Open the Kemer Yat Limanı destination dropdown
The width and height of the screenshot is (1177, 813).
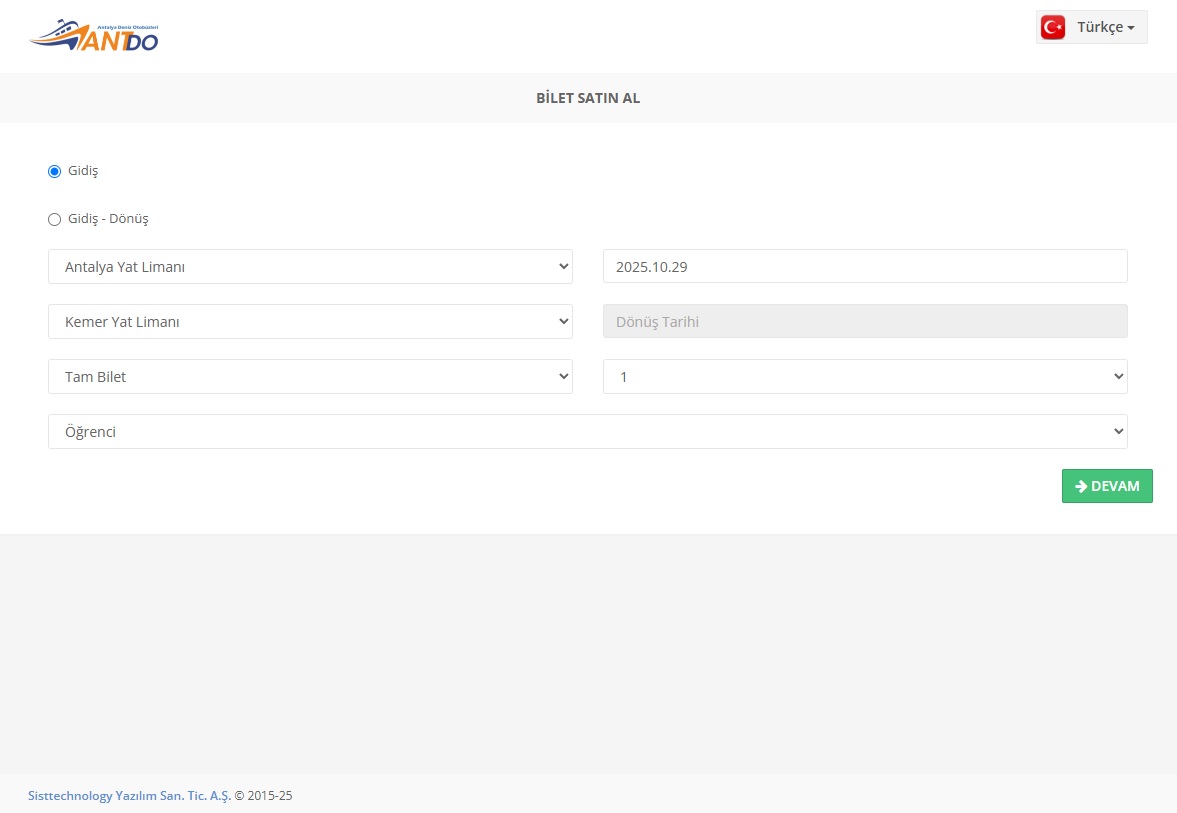pyautogui.click(x=310, y=322)
